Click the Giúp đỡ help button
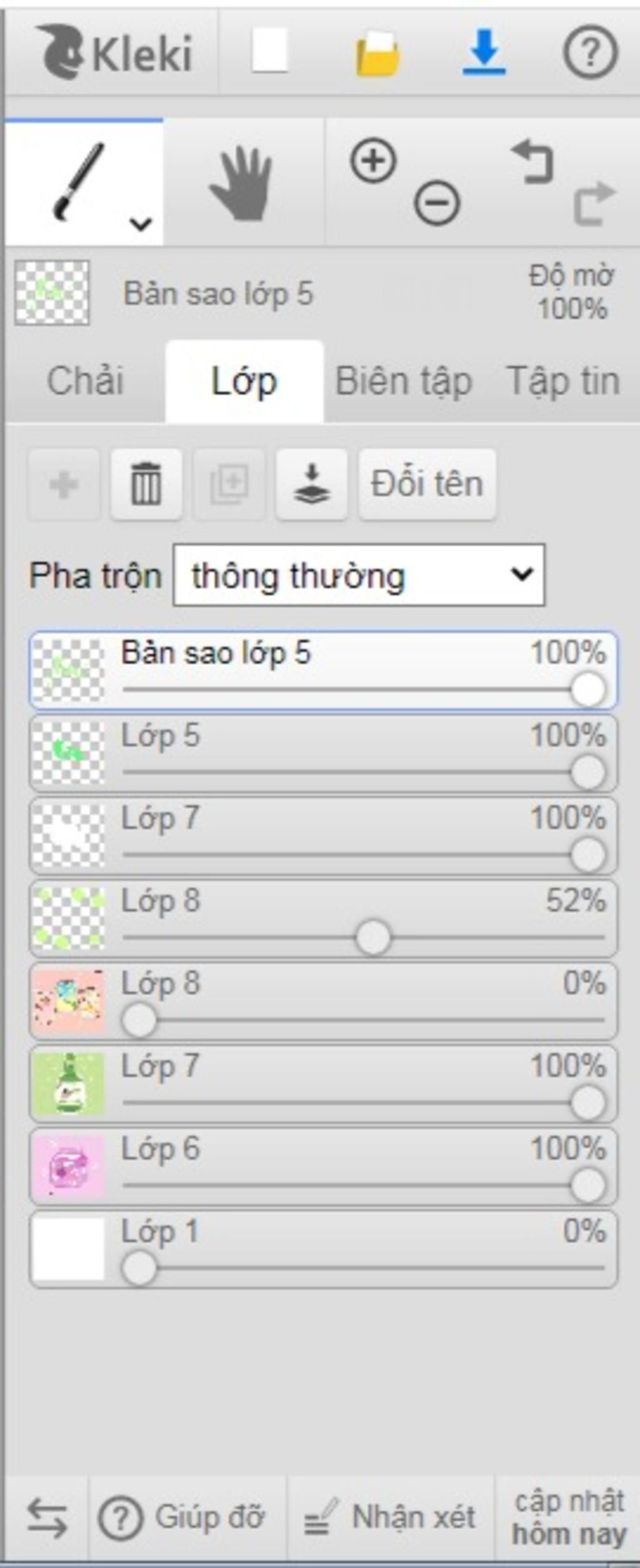The image size is (640, 1568). click(x=182, y=1518)
